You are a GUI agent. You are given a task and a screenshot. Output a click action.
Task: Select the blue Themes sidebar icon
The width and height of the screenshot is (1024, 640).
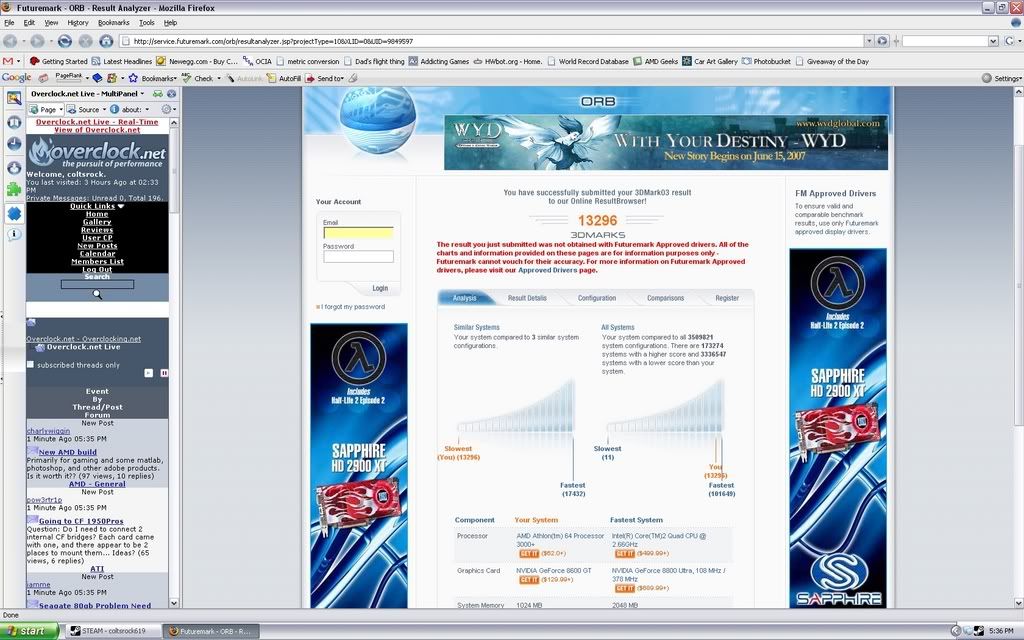point(14,213)
